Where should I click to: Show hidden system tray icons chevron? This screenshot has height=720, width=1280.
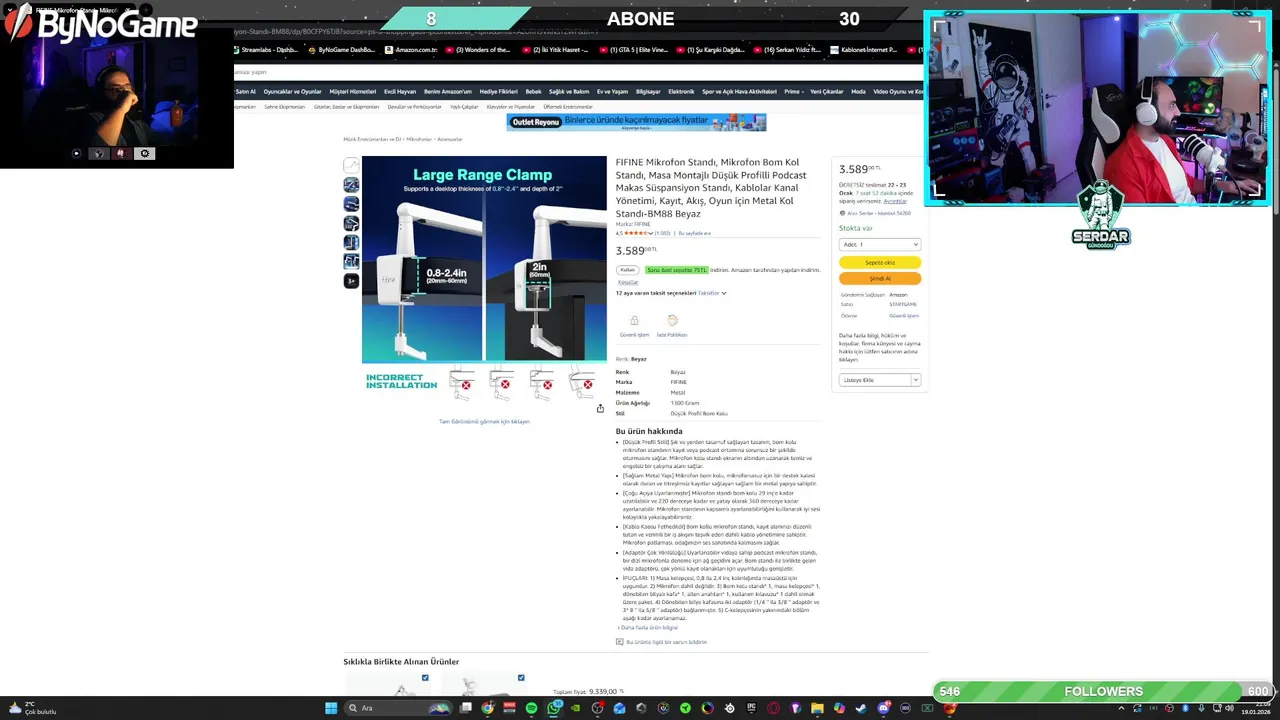pyautogui.click(x=1120, y=708)
